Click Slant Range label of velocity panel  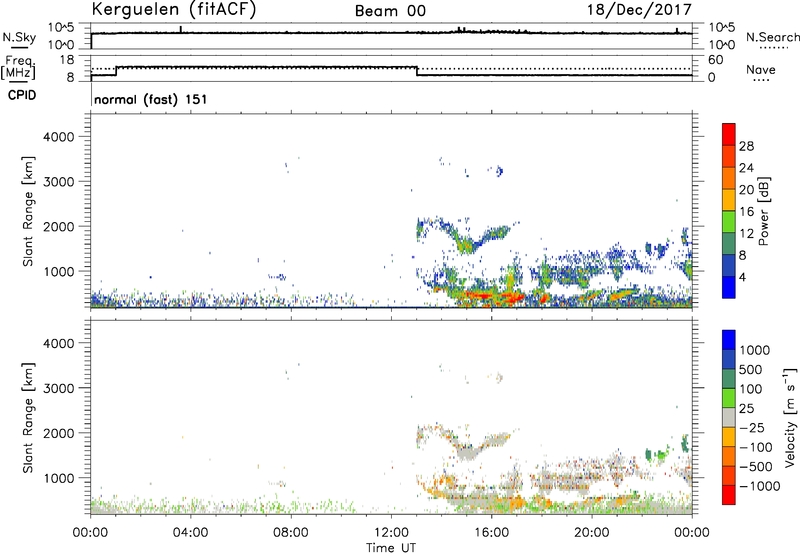[x=28, y=418]
